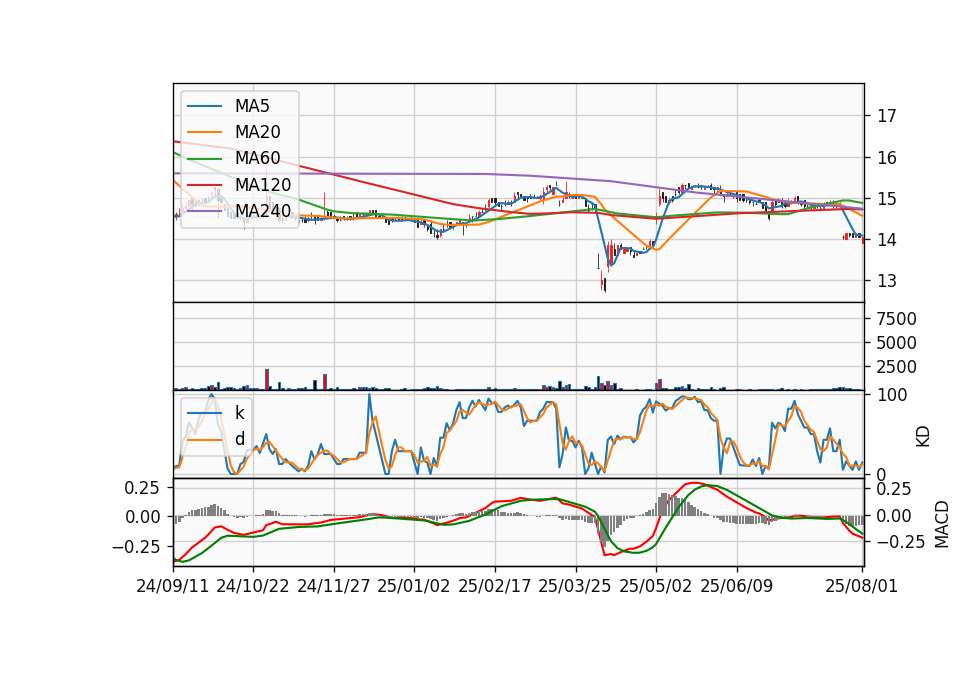Viewport: 960px width, 690px height.
Task: Click the green MA60 legend line sample
Action: [204, 159]
